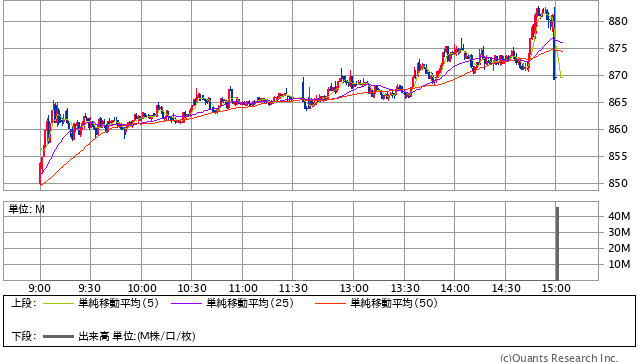
Task: Click the 40M volume axis label
Action: pos(619,216)
